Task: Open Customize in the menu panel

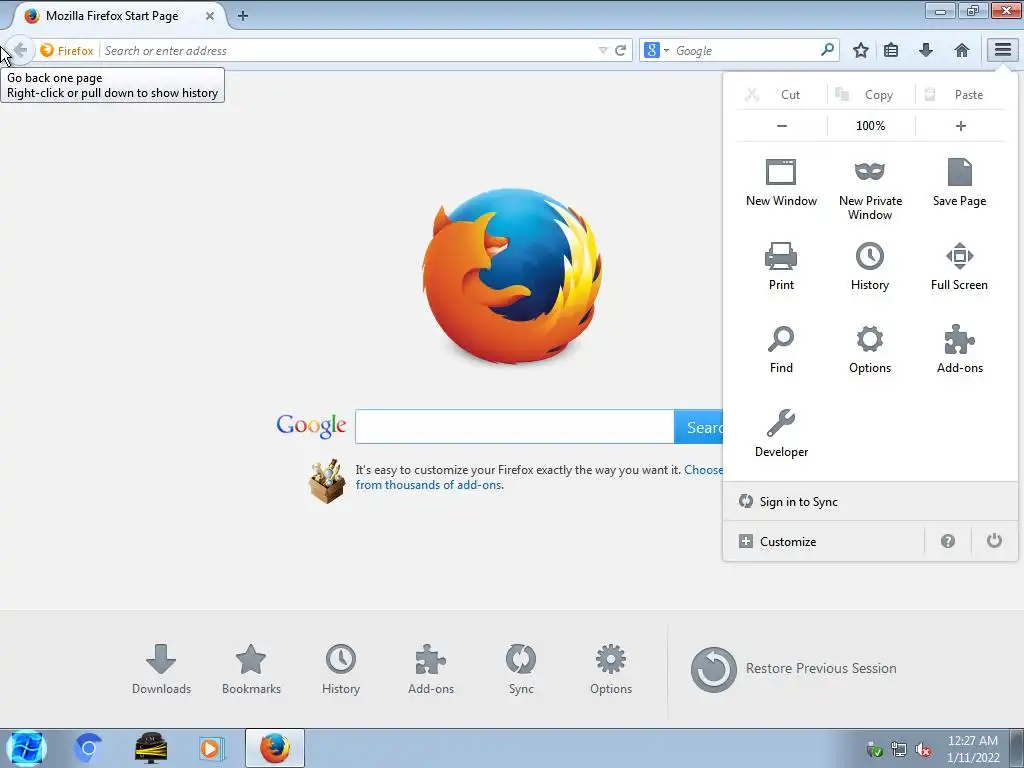Action: (824, 541)
